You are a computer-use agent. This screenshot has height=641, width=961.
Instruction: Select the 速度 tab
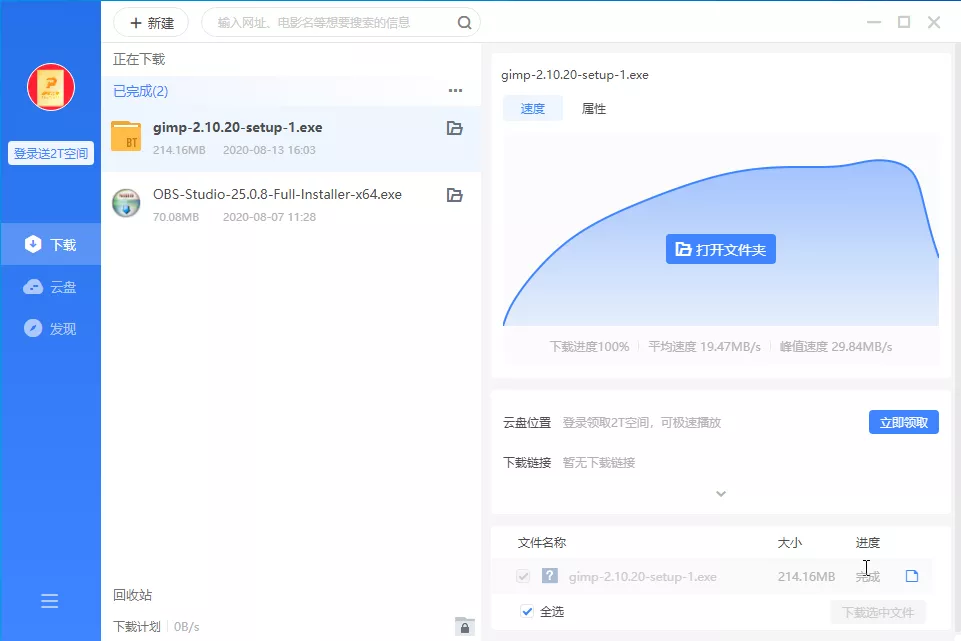(x=533, y=108)
